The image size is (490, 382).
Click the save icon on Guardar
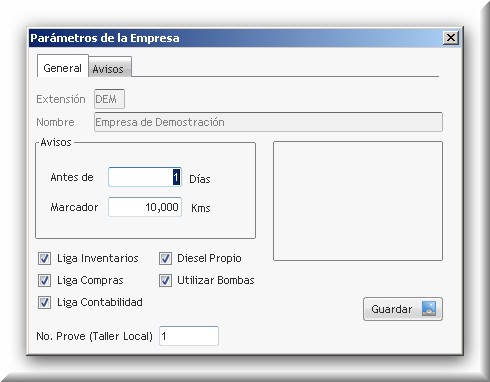429,309
